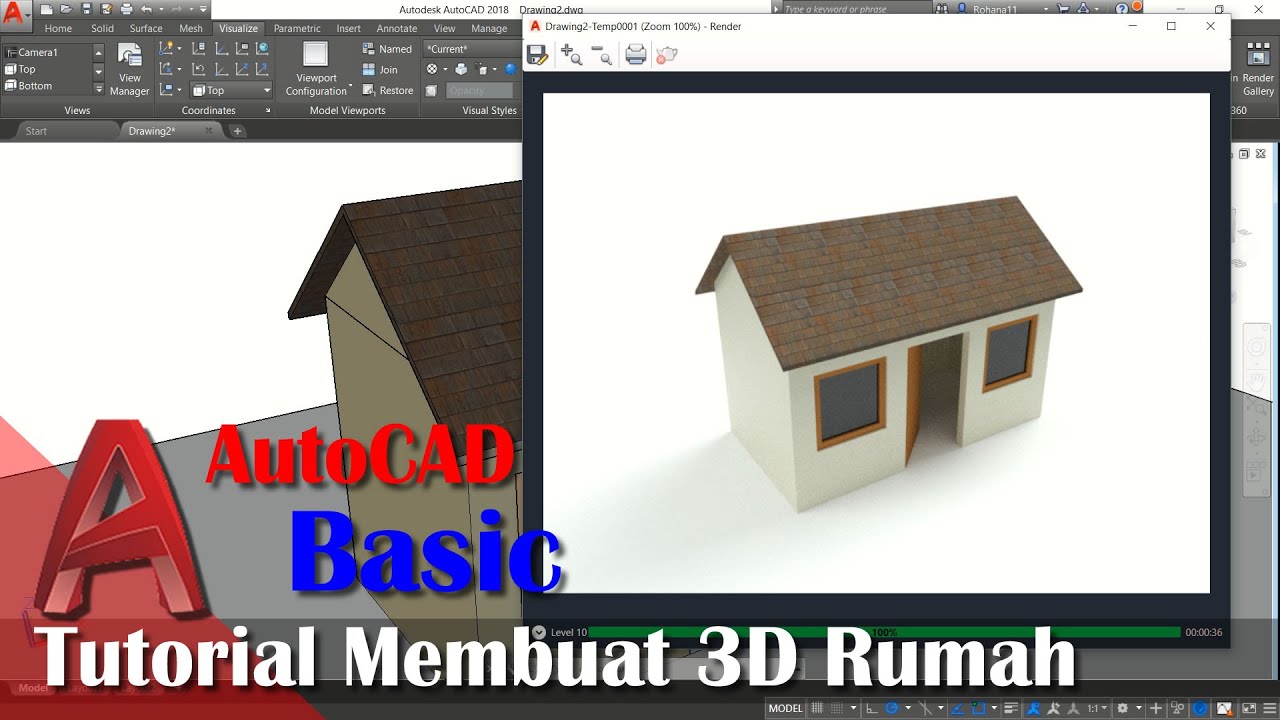
Task: Zoom in on the render image
Action: [x=571, y=55]
